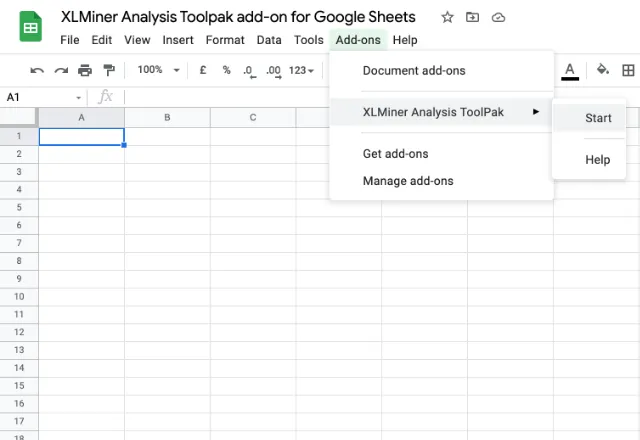Select row 13 header
Image resolution: width=640 pixels, height=440 pixels.
pos(19,350)
